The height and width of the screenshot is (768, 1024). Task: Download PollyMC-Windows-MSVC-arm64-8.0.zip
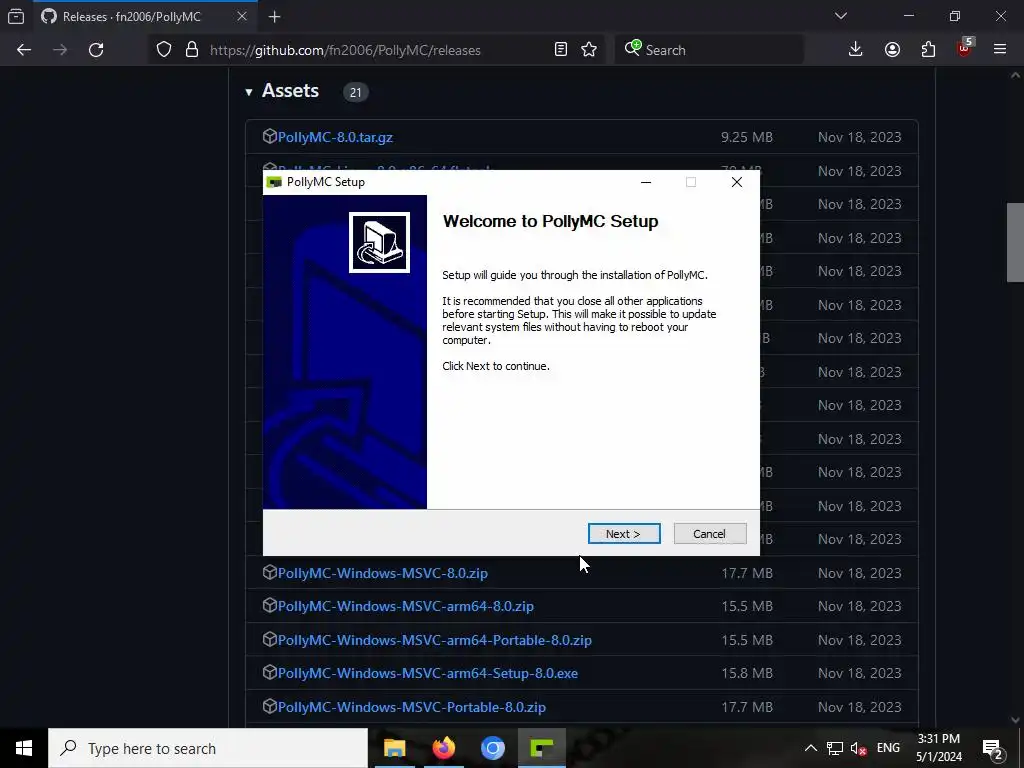(406, 606)
